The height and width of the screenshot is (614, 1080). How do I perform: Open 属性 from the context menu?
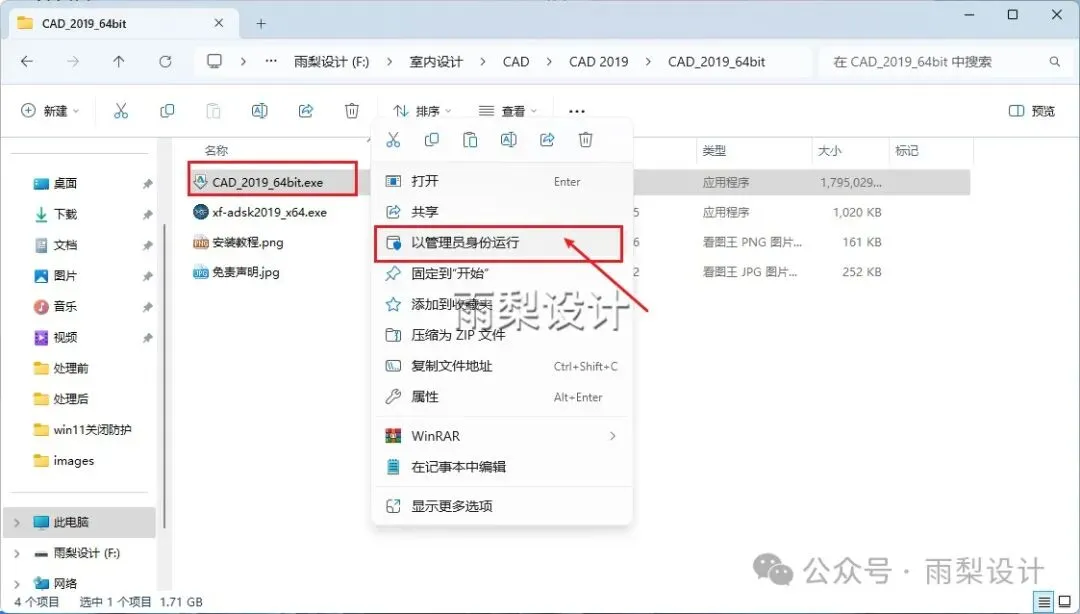tap(502, 397)
